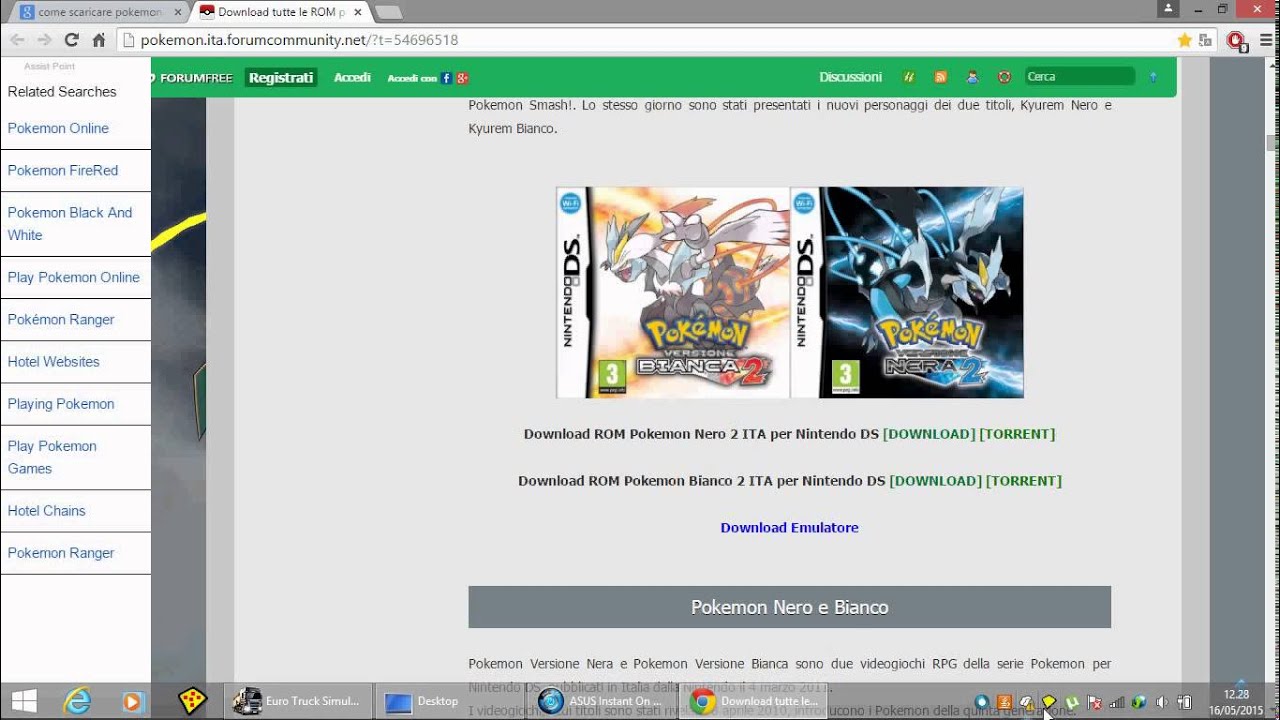Open the volume speaker tray icon
The width and height of the screenshot is (1280, 720).
pyautogui.click(x=1162, y=702)
